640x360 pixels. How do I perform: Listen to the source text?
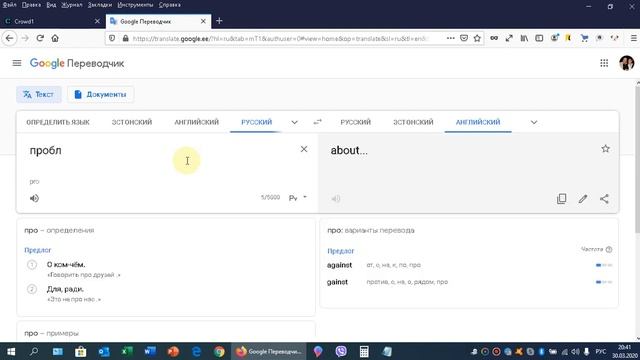(34, 198)
